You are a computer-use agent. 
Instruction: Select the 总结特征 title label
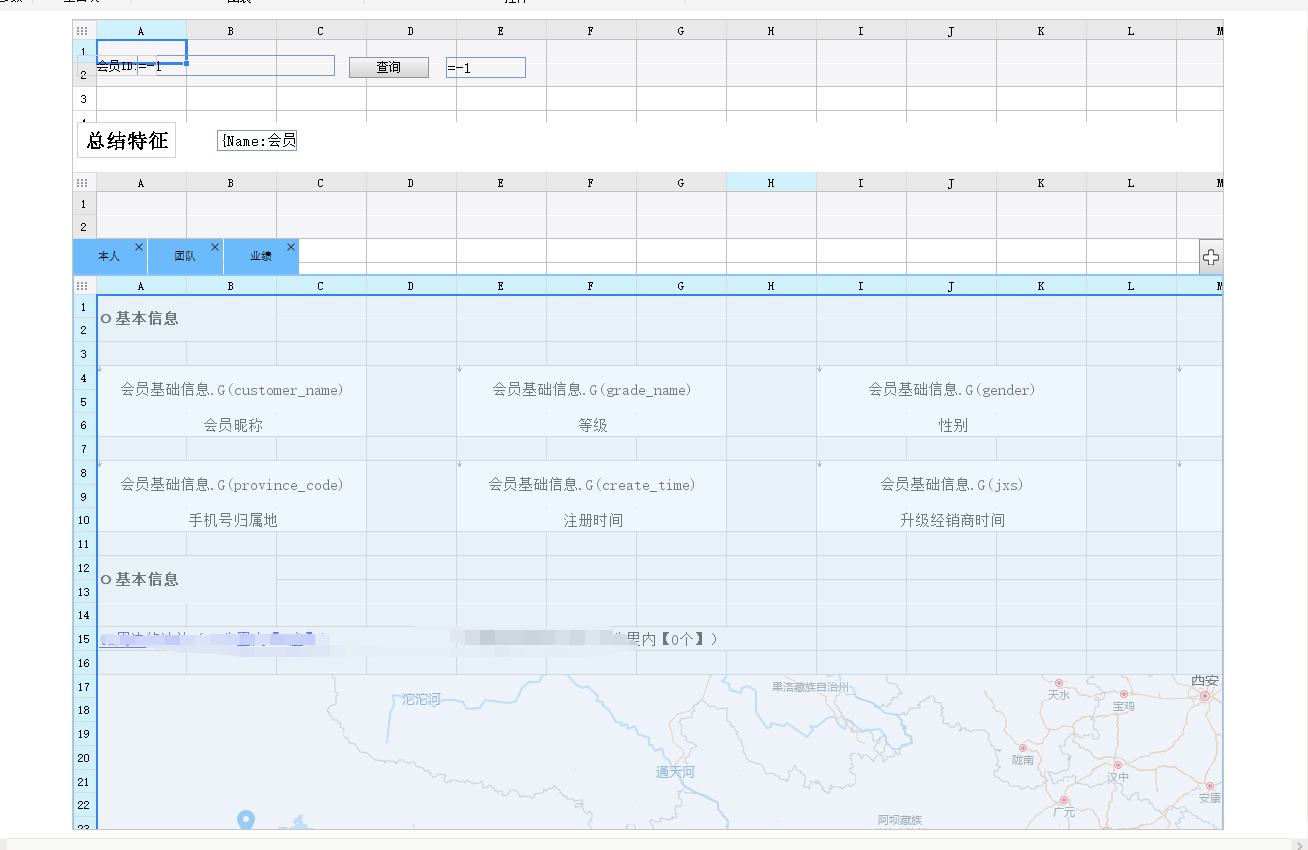coord(127,141)
